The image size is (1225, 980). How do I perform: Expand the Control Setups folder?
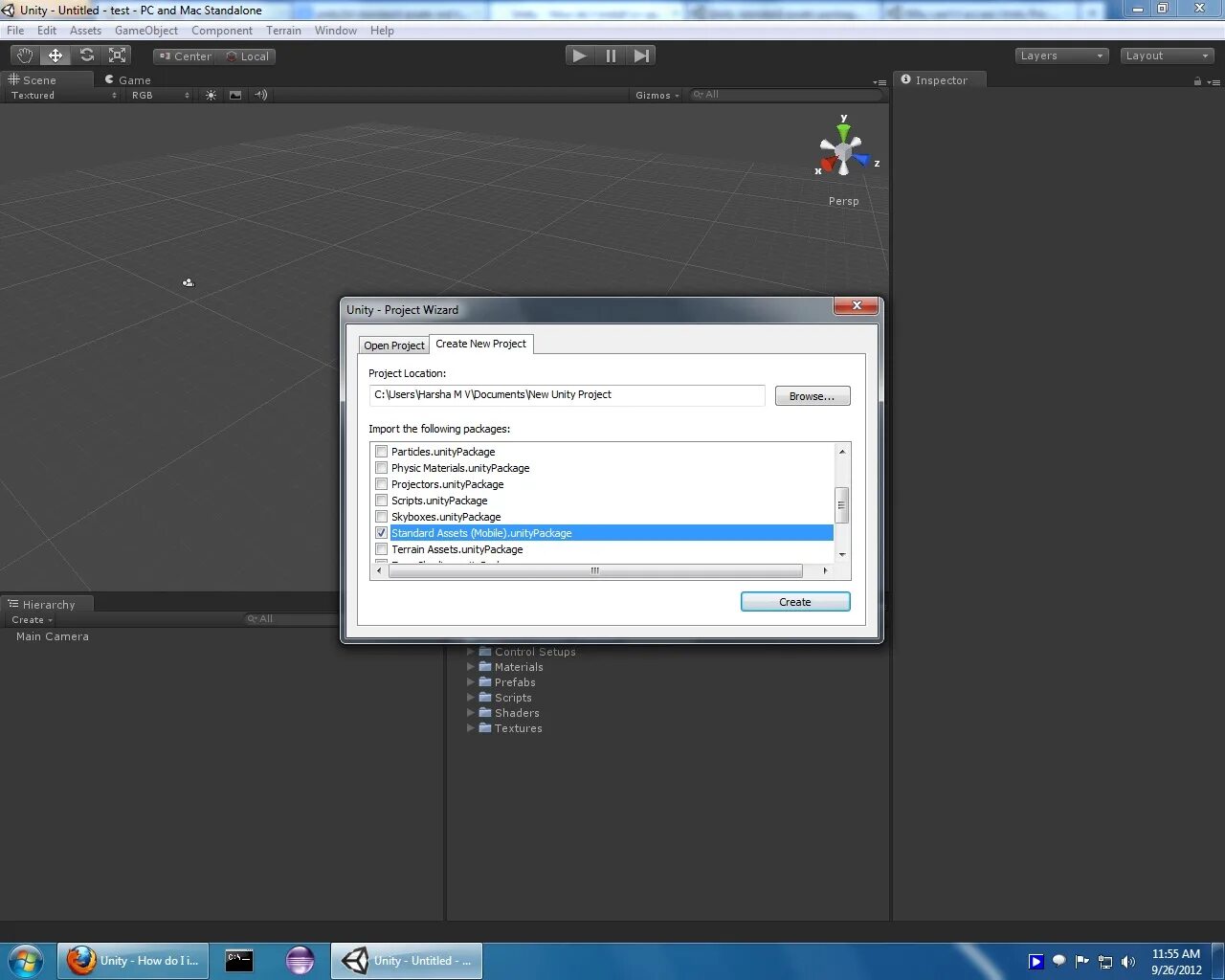click(471, 652)
